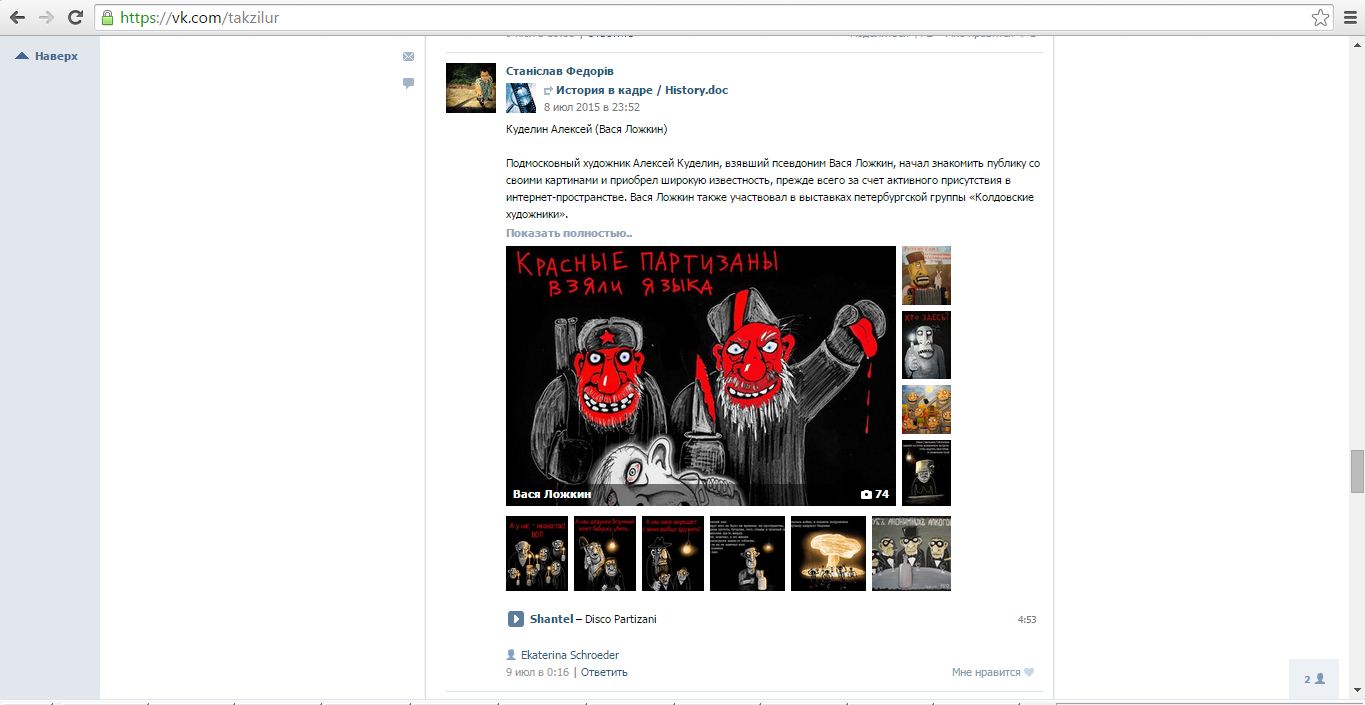This screenshot has width=1365, height=705.
Task: Open the Станіслав Федорів author name link
Action: [x=559, y=71]
